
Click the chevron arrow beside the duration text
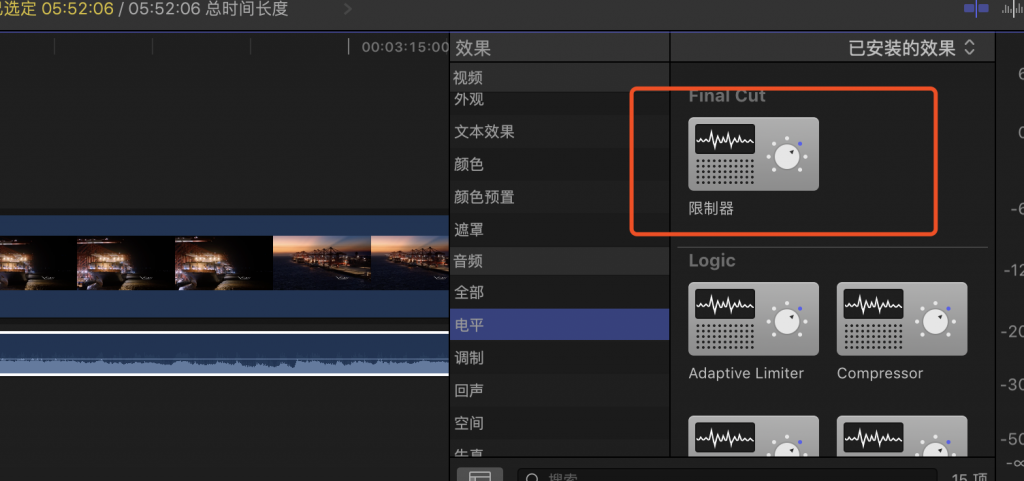pyautogui.click(x=348, y=10)
